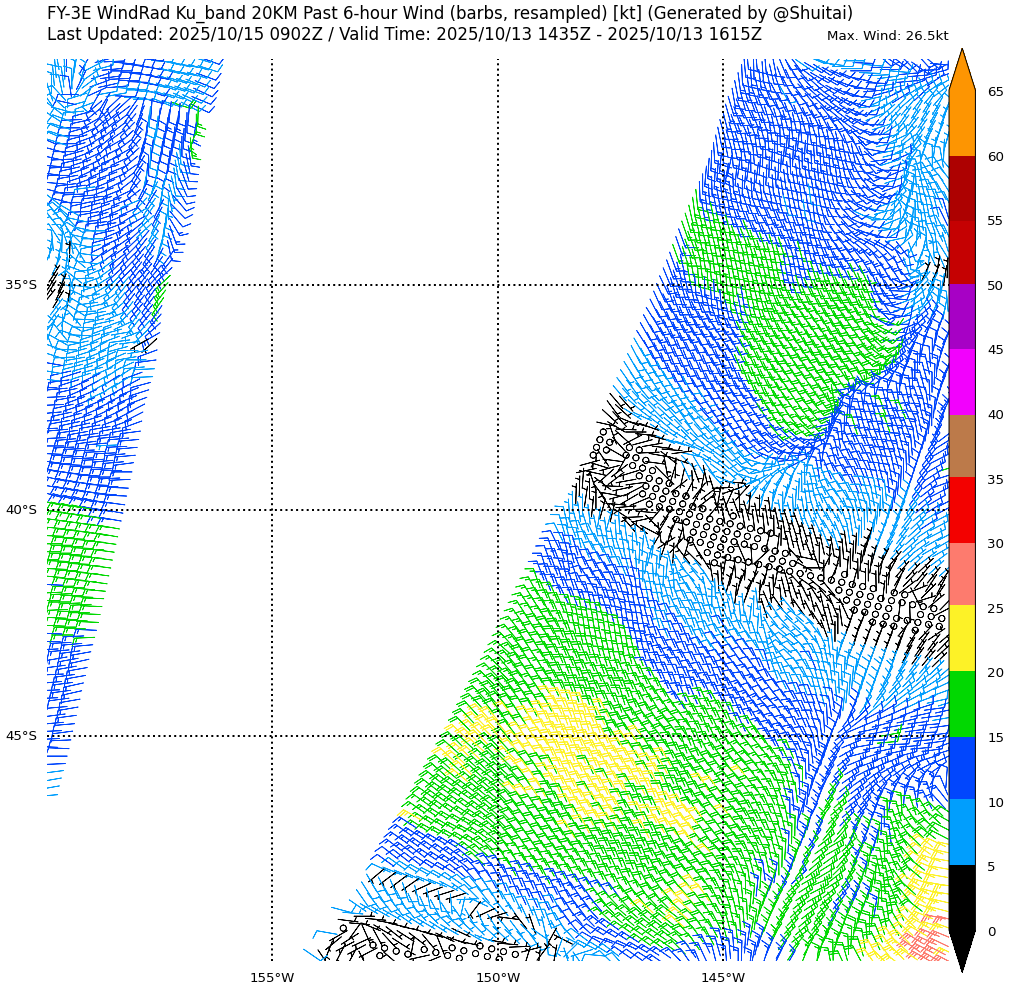Click the orange 60–65 kt colorbar segment
Image resolution: width=1009 pixels, height=989 pixels.
coord(961,124)
